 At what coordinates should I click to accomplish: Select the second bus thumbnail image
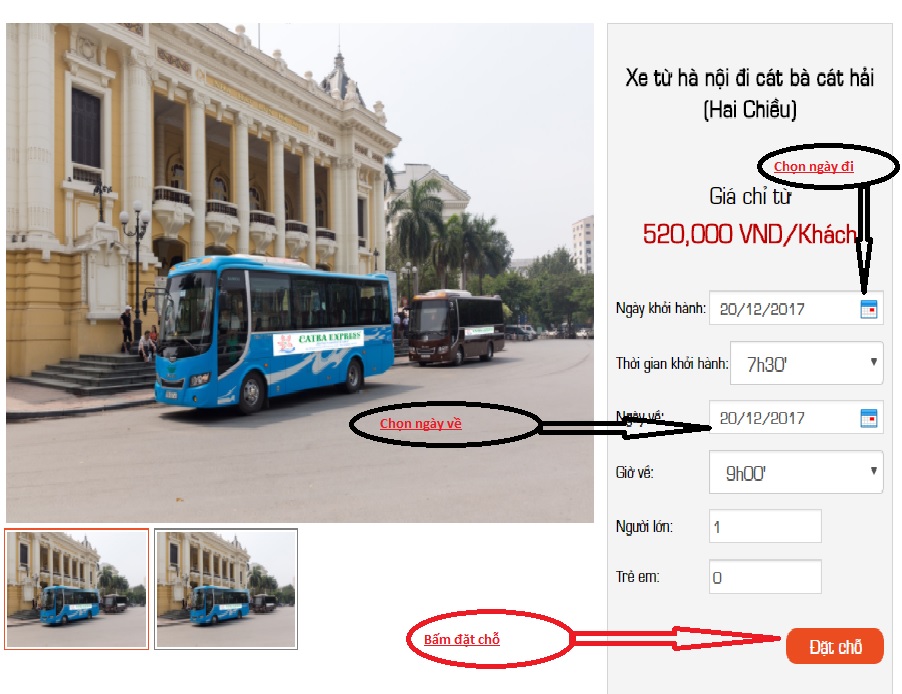pyautogui.click(x=226, y=589)
